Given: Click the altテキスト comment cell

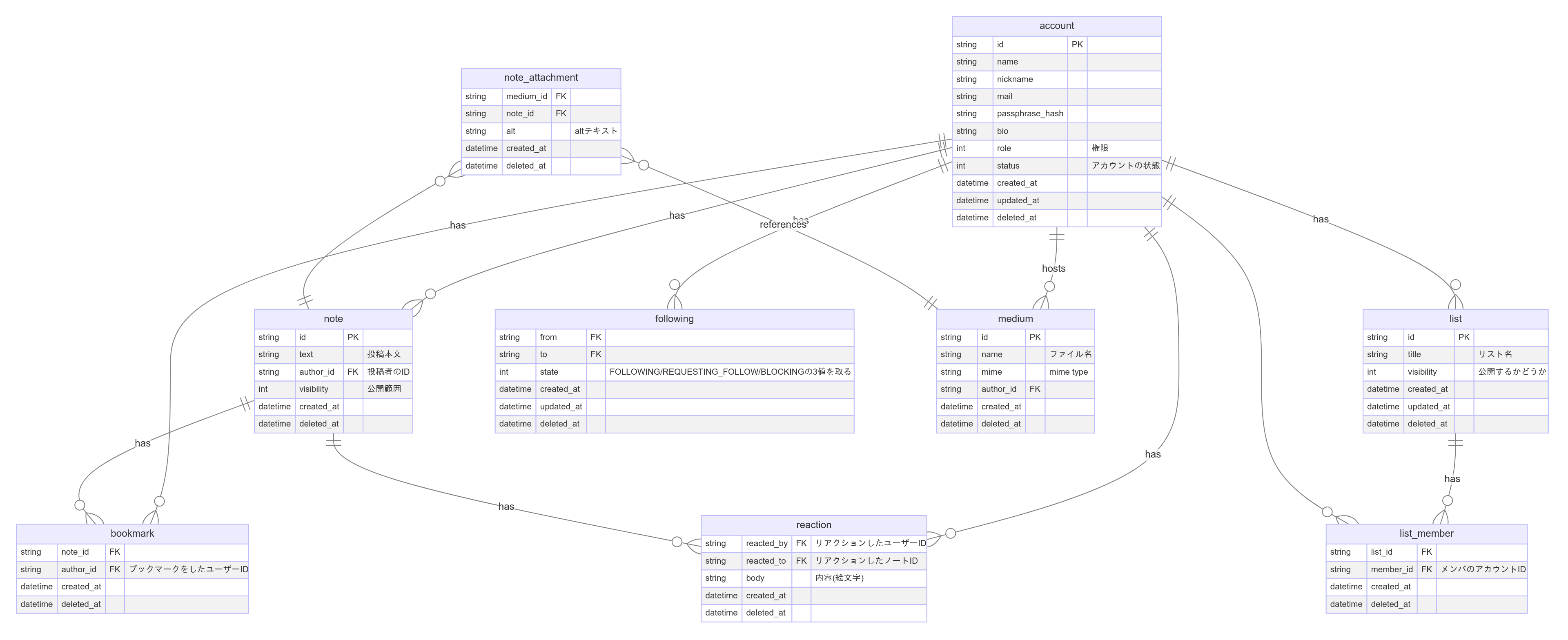Looking at the screenshot, I should (x=595, y=131).
